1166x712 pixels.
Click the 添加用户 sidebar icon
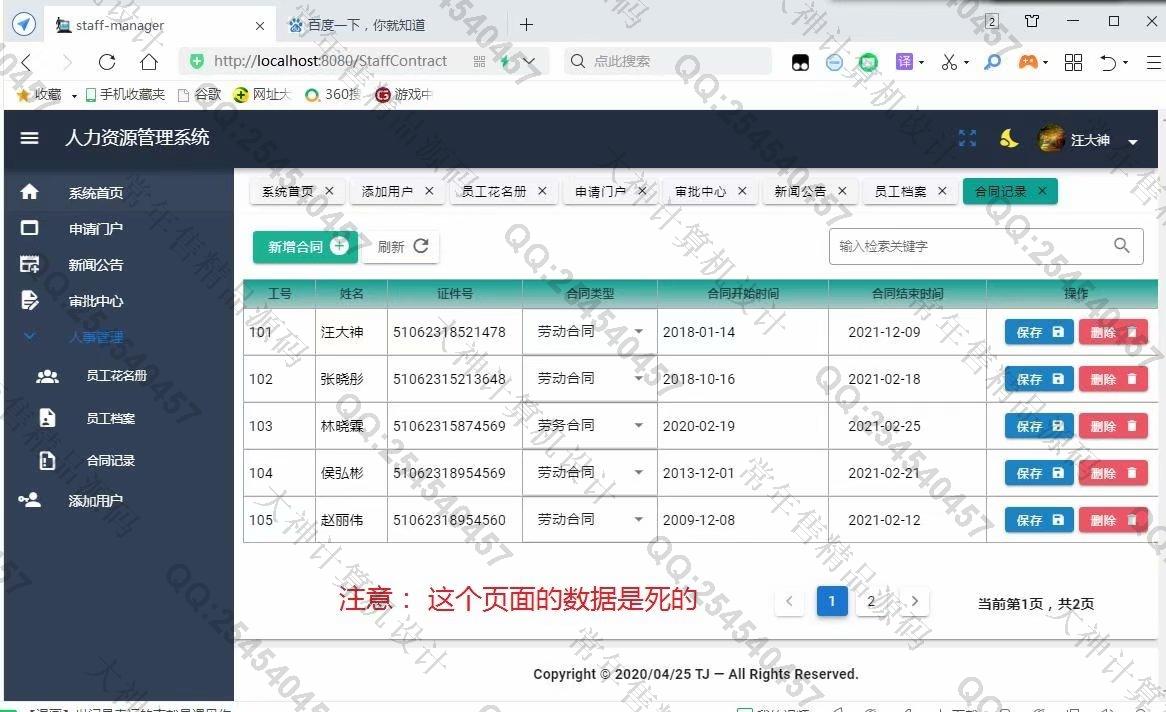click(29, 500)
